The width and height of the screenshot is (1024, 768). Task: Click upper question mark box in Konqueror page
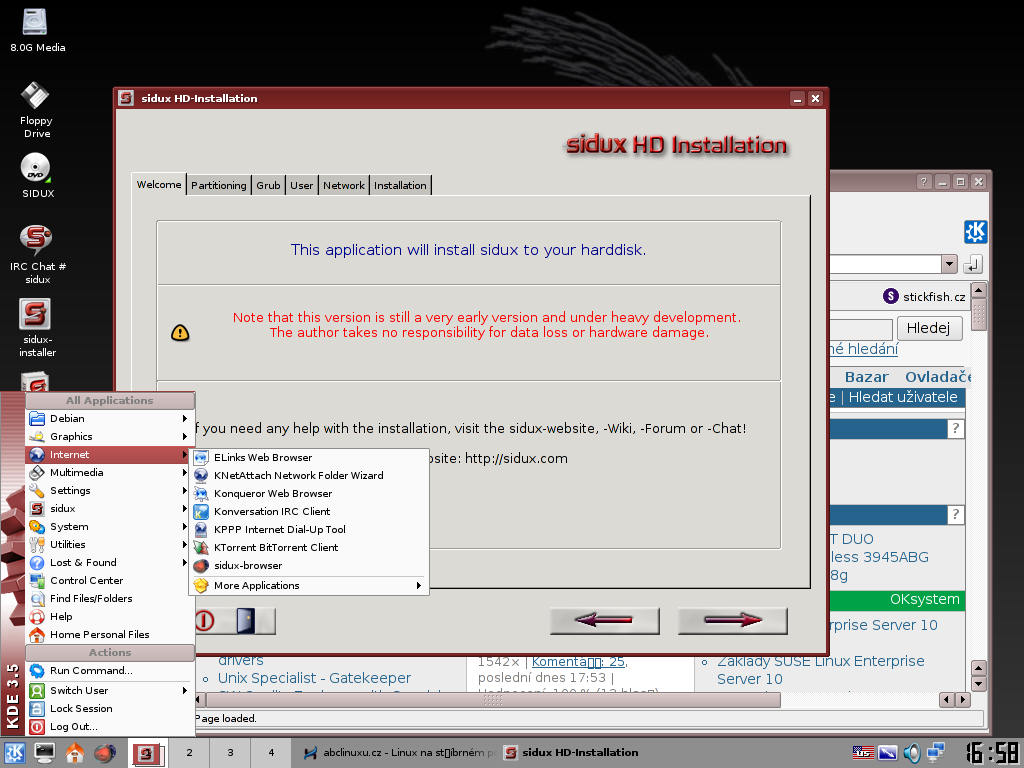tap(955, 428)
